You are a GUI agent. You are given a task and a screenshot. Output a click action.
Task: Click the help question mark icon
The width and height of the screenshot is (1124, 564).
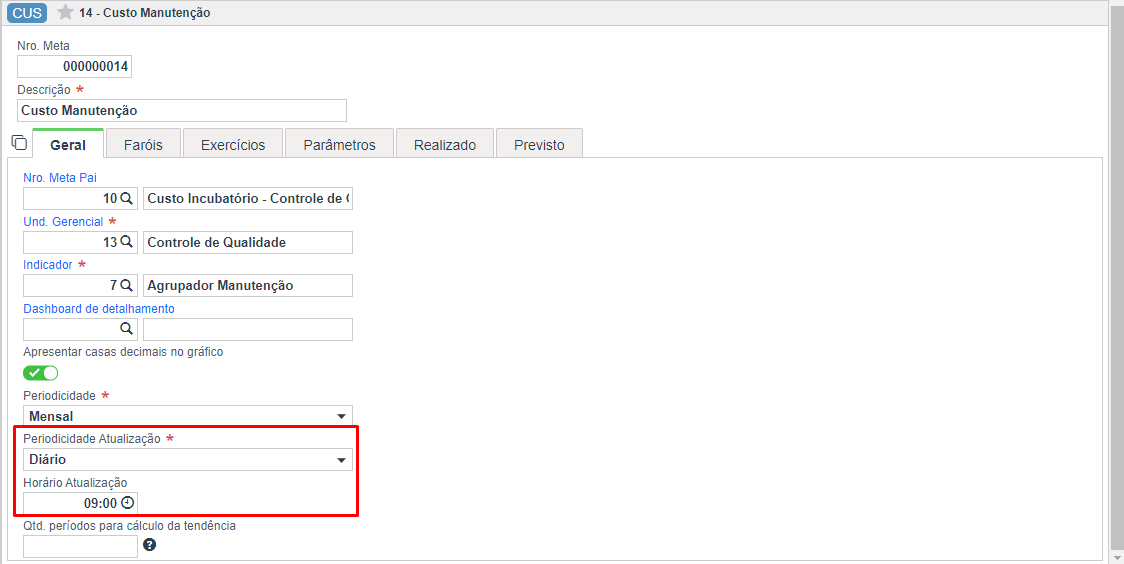click(x=150, y=545)
